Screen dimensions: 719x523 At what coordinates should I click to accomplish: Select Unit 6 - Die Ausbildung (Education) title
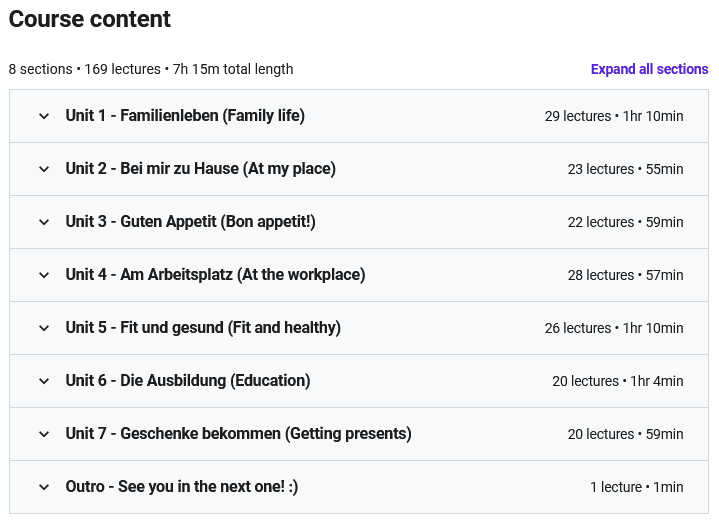click(x=188, y=380)
